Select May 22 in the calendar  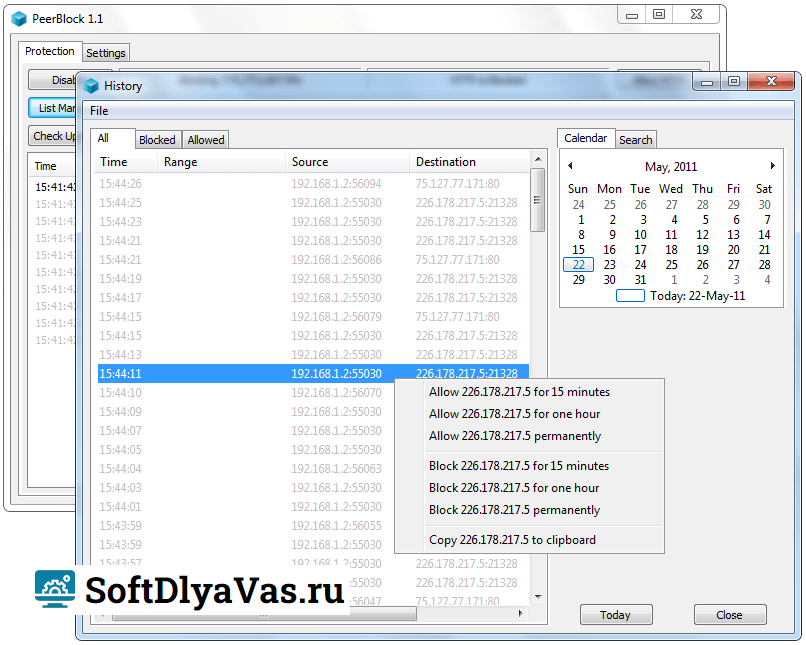(579, 265)
